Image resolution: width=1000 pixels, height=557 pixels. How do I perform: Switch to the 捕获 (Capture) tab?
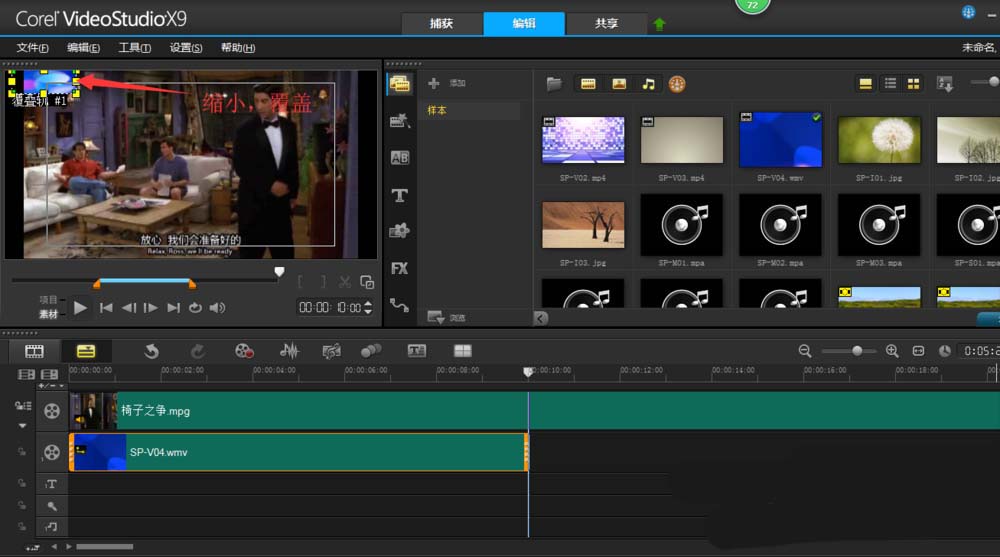[441, 23]
